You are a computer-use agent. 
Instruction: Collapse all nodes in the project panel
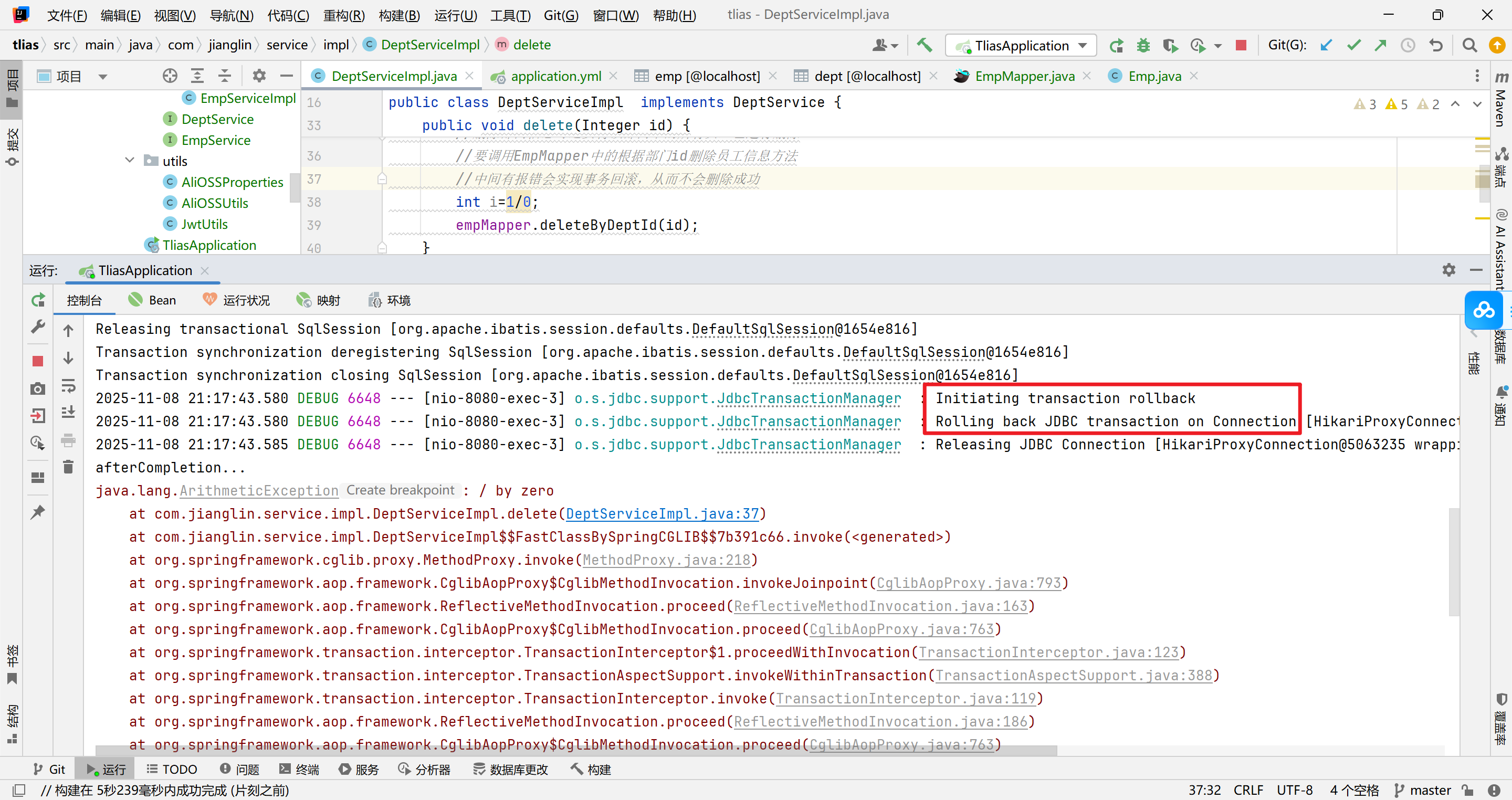pyautogui.click(x=224, y=76)
